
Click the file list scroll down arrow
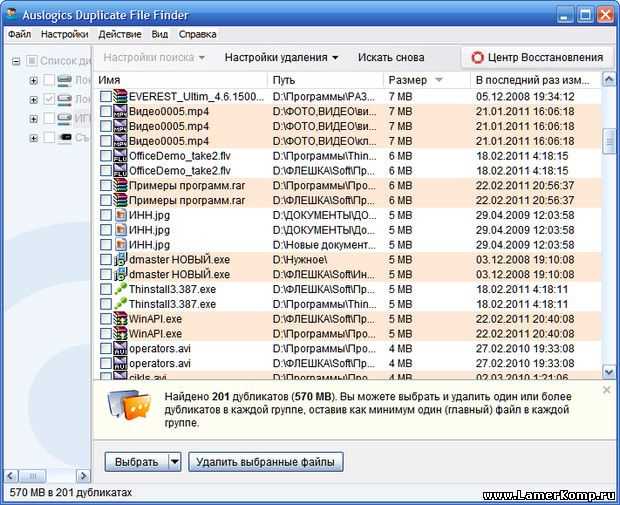coord(609,372)
